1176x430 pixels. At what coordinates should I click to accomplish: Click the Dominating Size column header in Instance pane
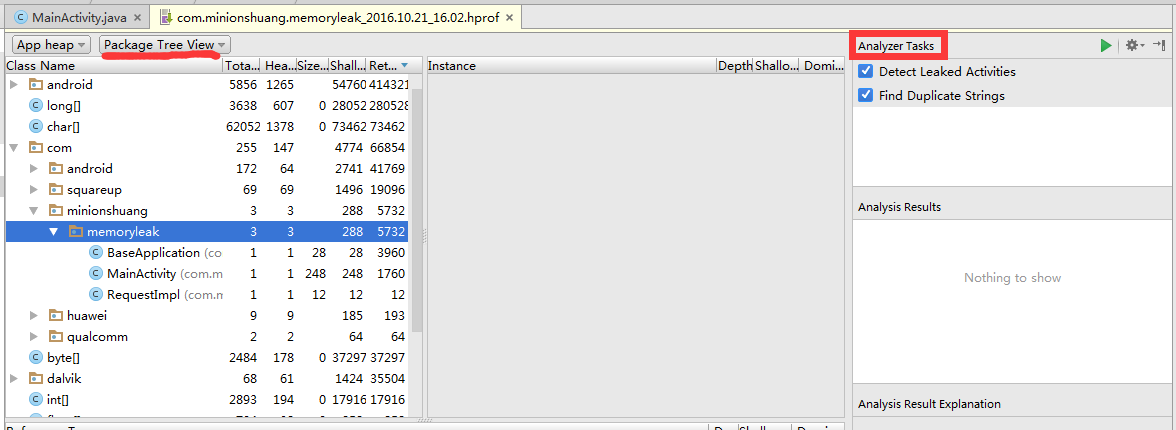(822, 65)
